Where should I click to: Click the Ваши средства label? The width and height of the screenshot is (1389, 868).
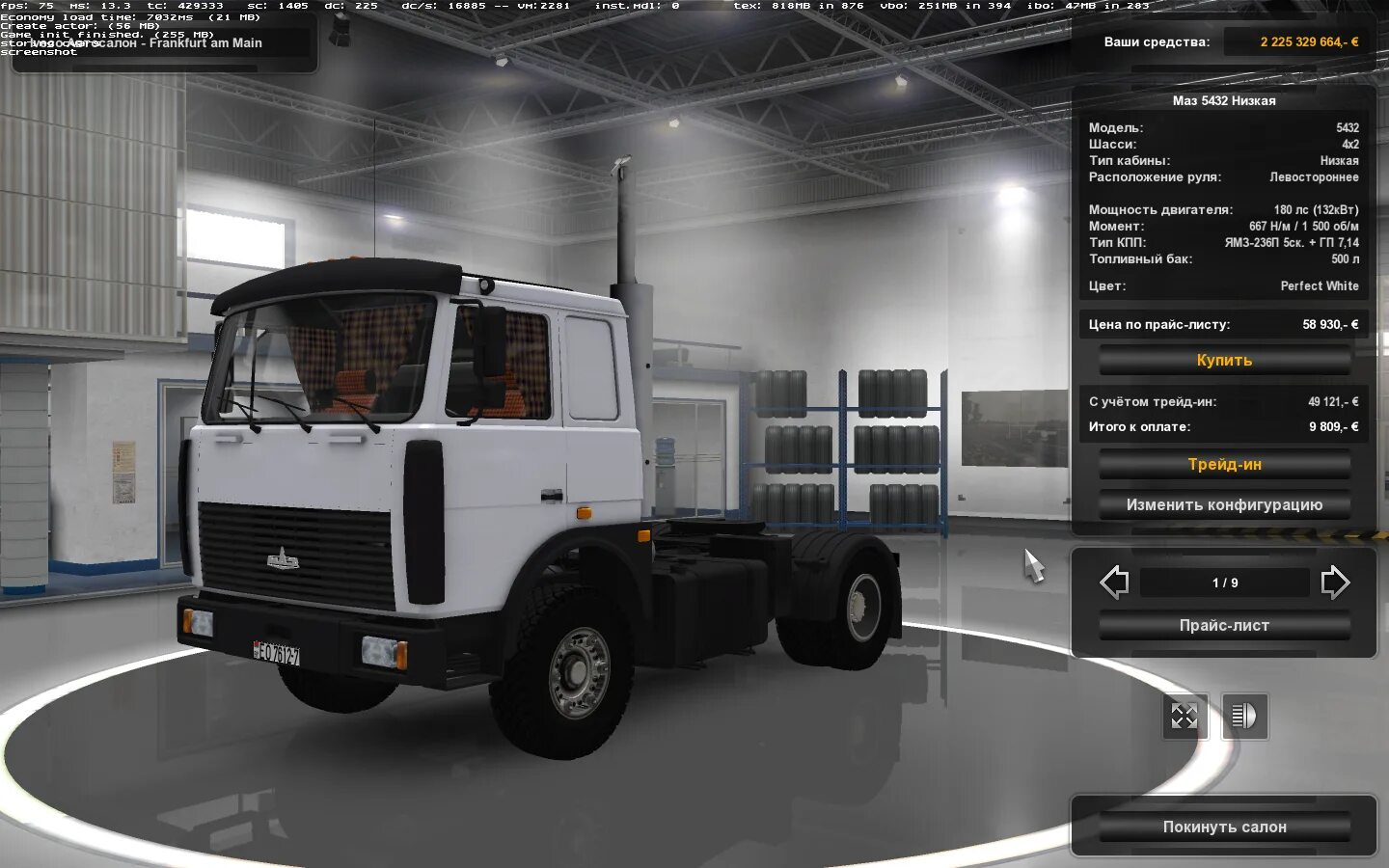[x=1157, y=42]
